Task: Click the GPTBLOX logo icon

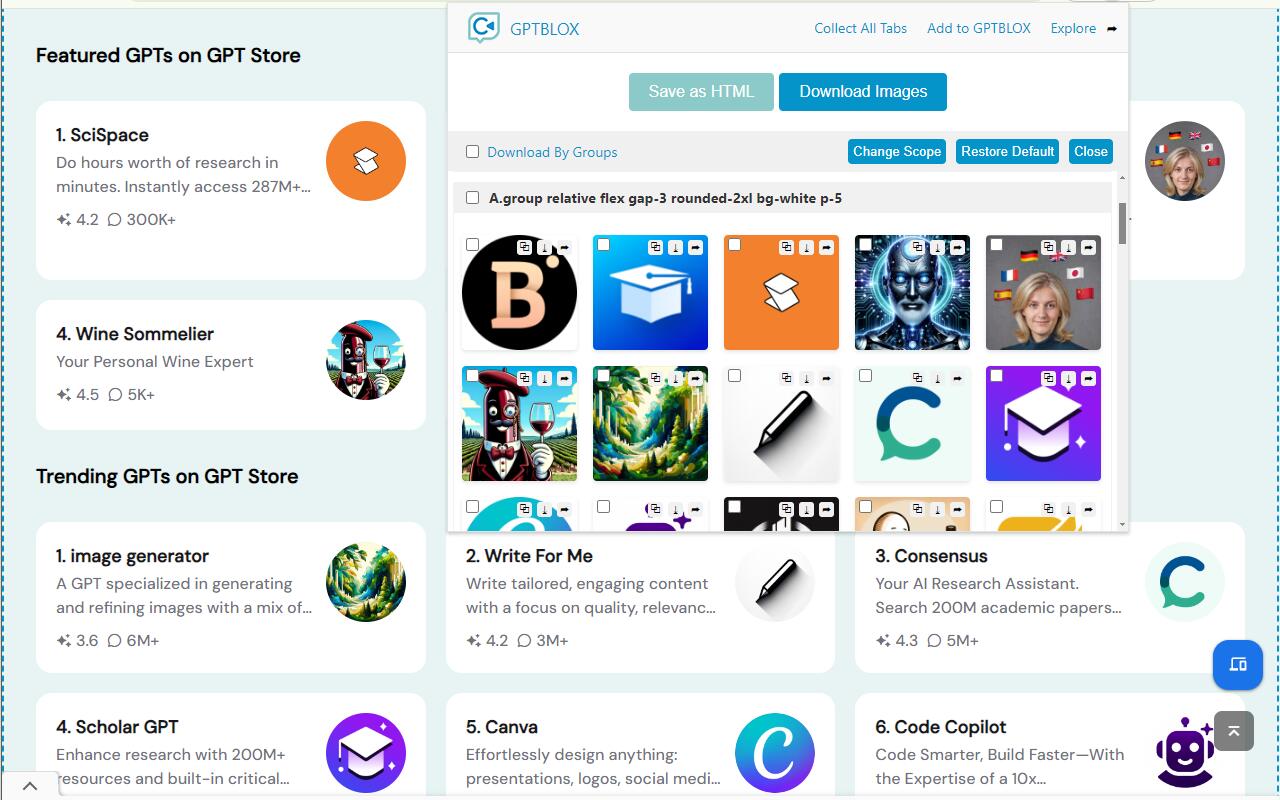Action: coord(484,27)
